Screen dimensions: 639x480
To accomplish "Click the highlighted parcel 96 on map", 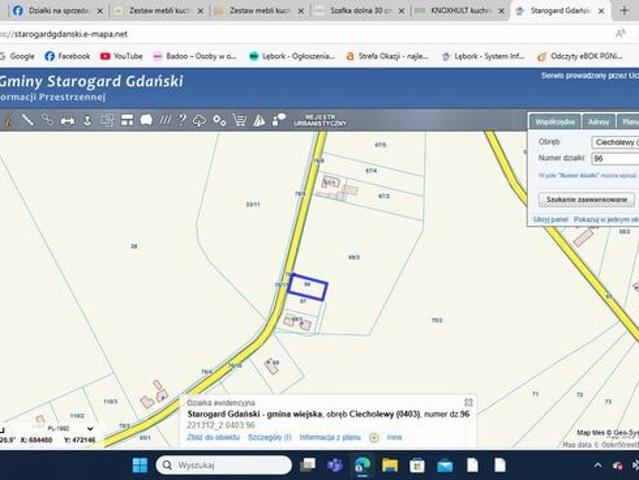I will point(308,288).
